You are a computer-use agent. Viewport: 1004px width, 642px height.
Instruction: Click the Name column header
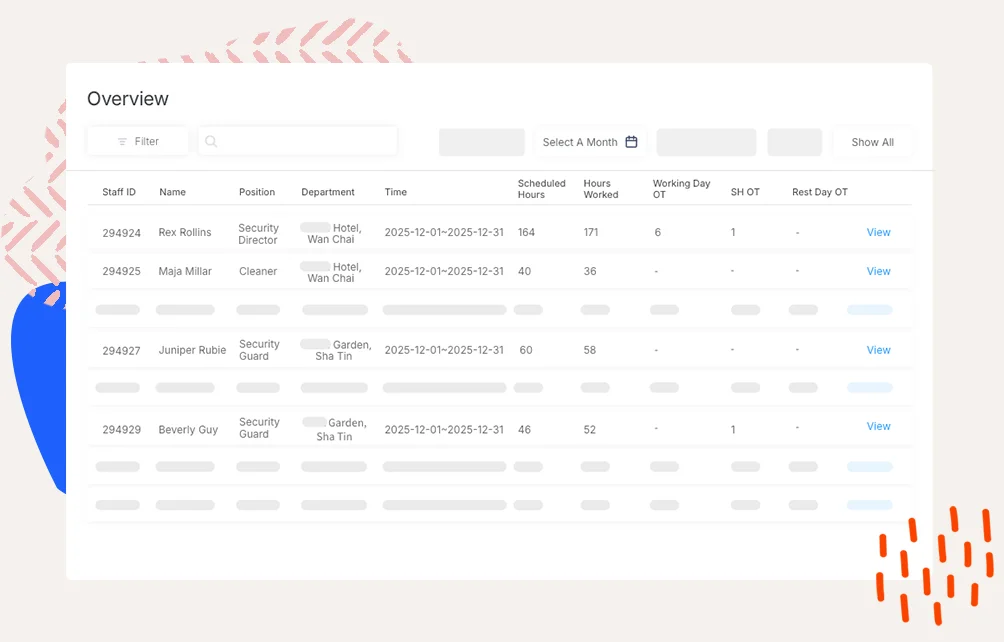pos(172,192)
